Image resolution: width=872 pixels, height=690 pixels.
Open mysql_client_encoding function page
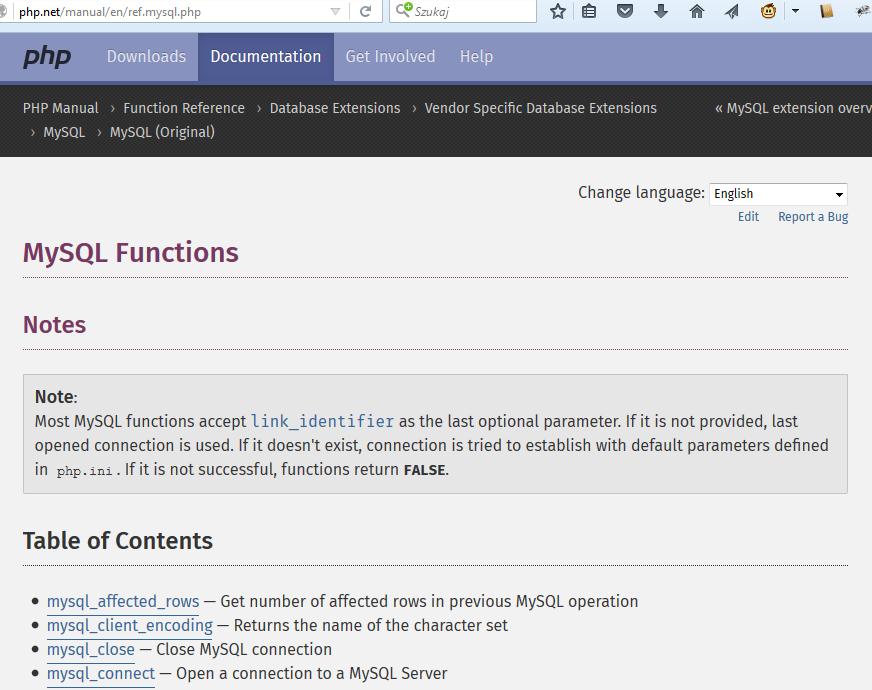[130, 626]
